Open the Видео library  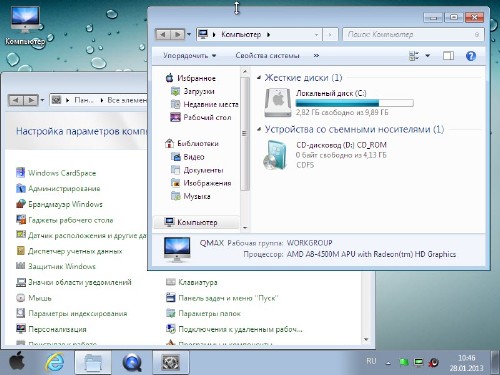187,157
